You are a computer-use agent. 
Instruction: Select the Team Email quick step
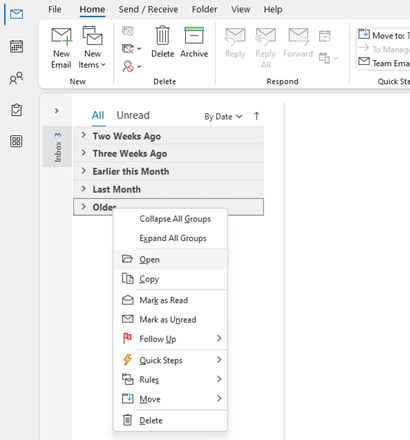click(x=384, y=62)
